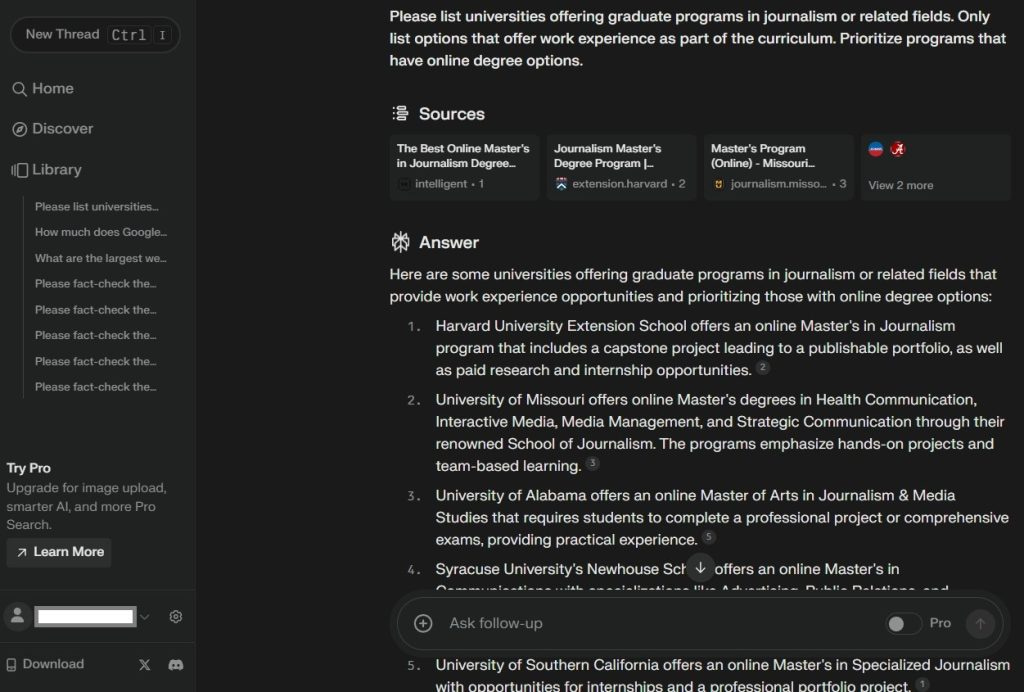Click the University of Alabama favicon
Viewport: 1024px width, 692px height.
click(898, 149)
